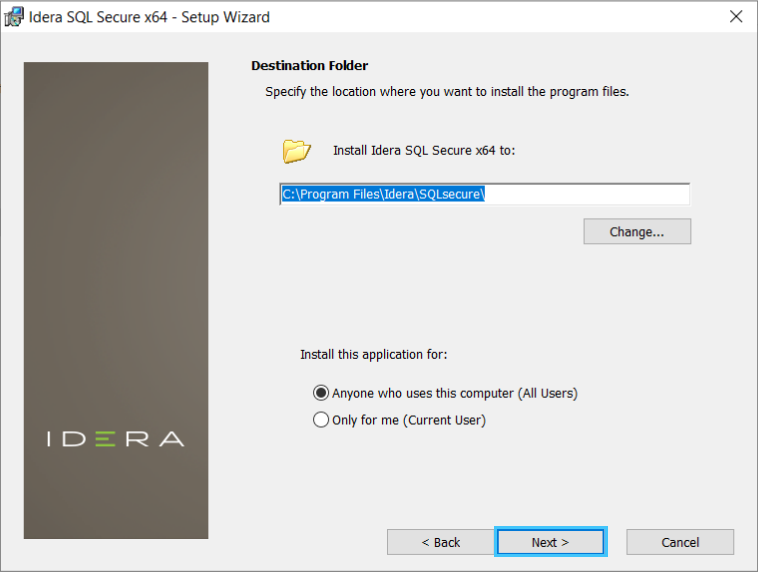Image resolution: width=758 pixels, height=572 pixels.
Task: Click the IDERA logo on the banner
Action: click(x=116, y=439)
